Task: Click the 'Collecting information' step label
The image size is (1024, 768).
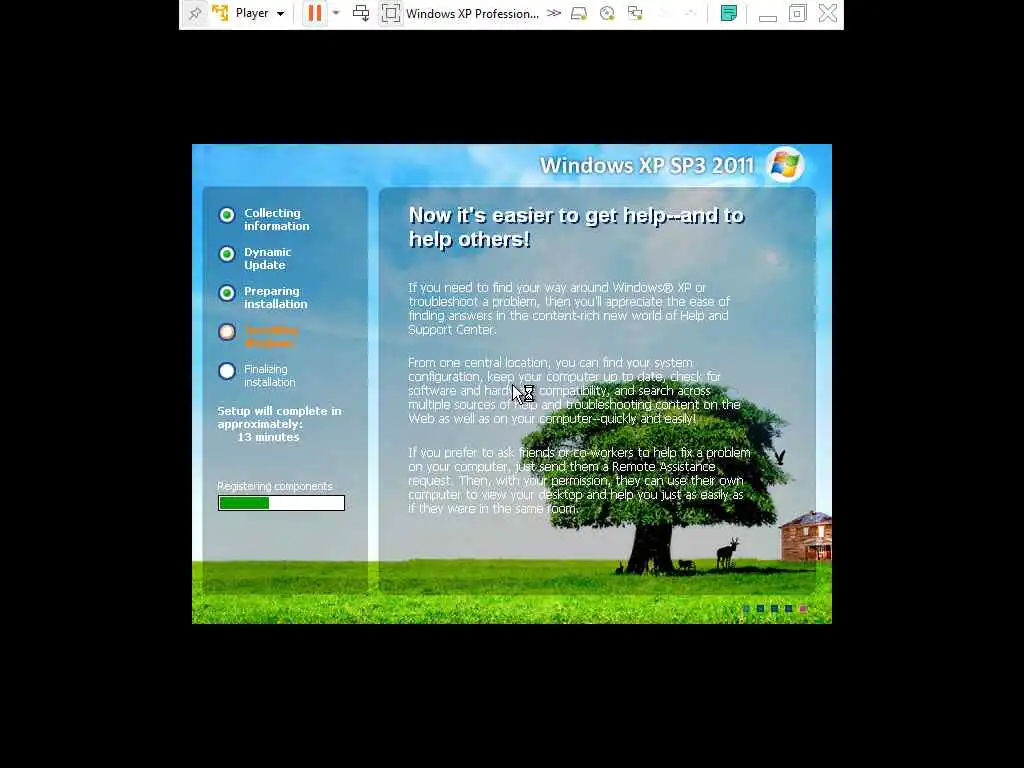Action: 277,219
